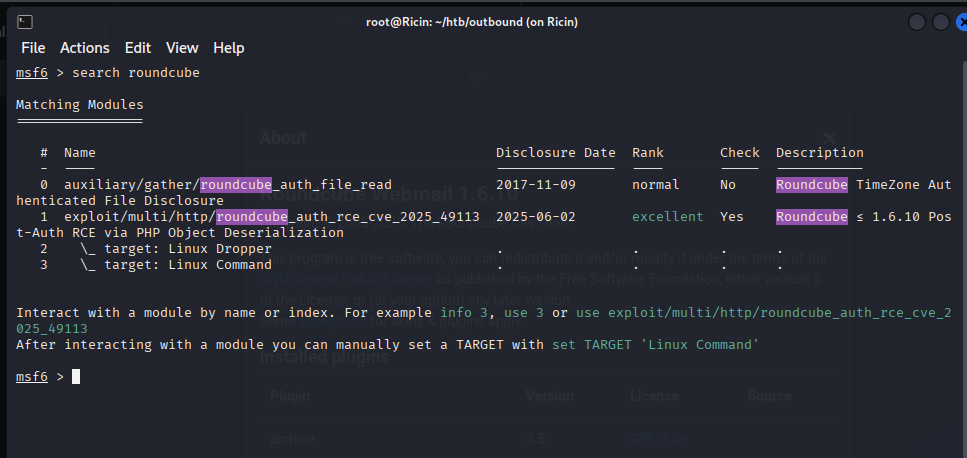Open the View menu
Image resolution: width=967 pixels, height=458 pixels.
pos(182,48)
